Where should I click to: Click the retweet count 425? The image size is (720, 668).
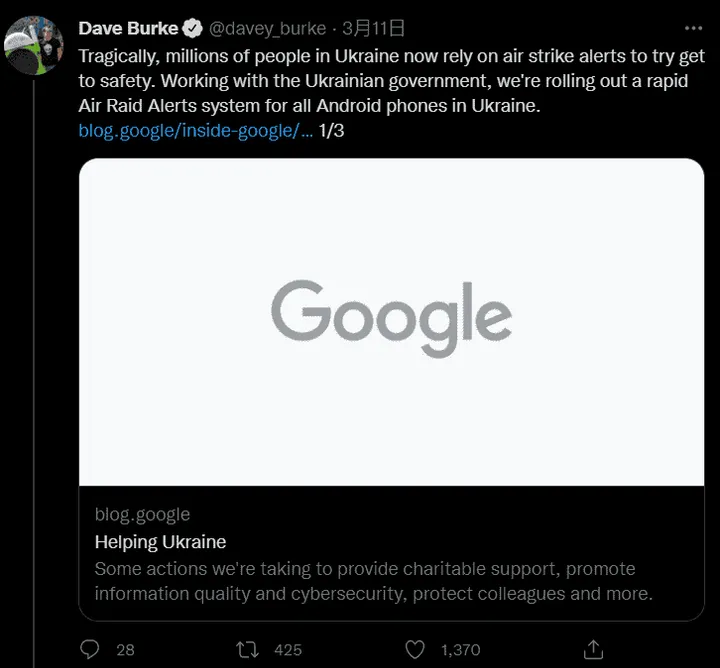288,650
